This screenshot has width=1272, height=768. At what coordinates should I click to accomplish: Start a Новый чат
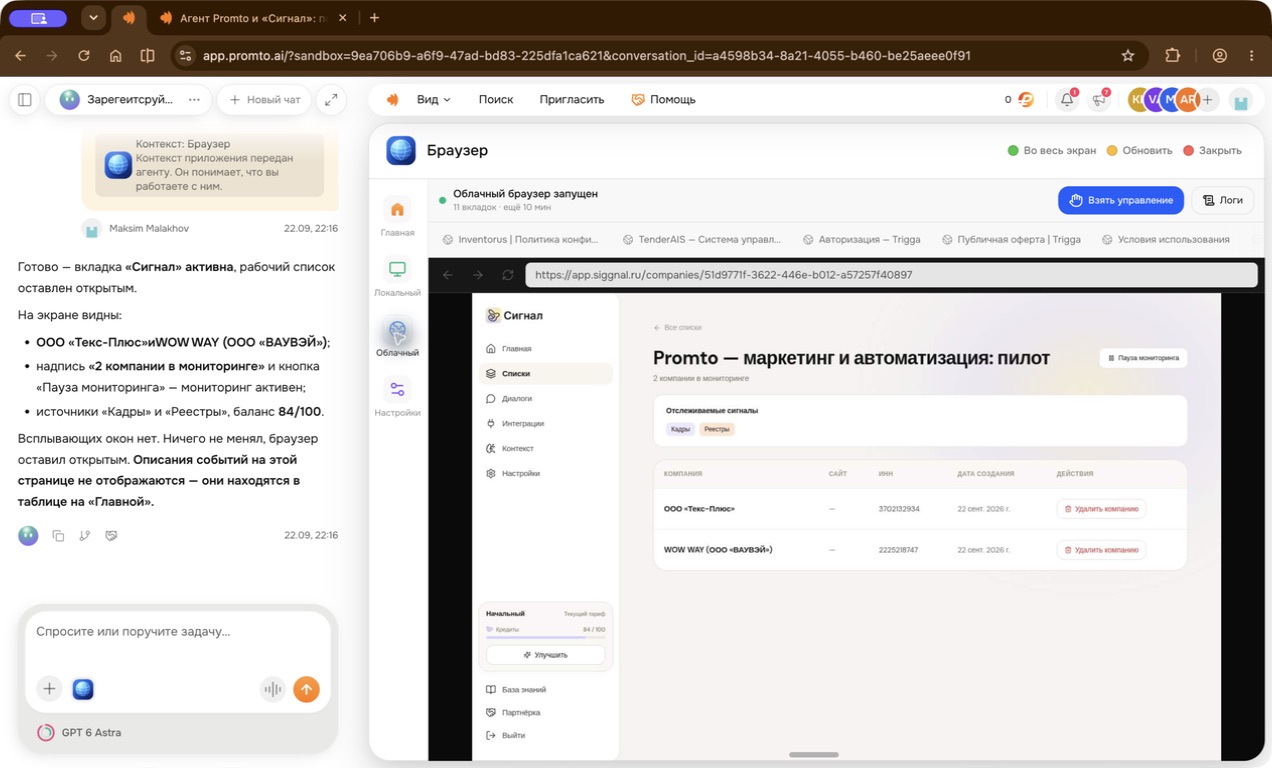coord(264,99)
